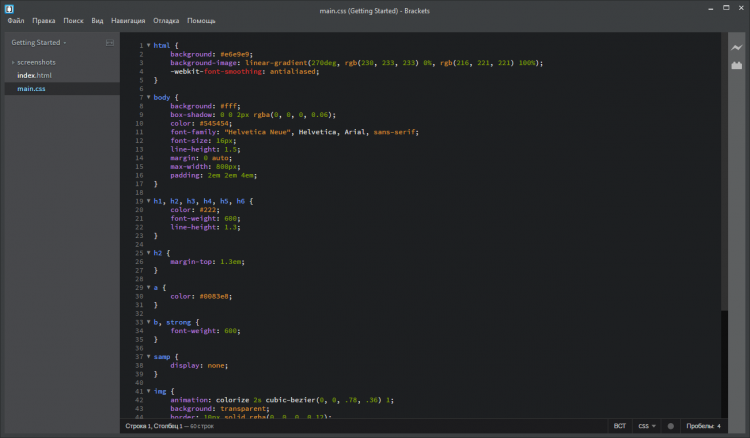Open index.html in the file tree
The width and height of the screenshot is (750, 438).
point(34,75)
